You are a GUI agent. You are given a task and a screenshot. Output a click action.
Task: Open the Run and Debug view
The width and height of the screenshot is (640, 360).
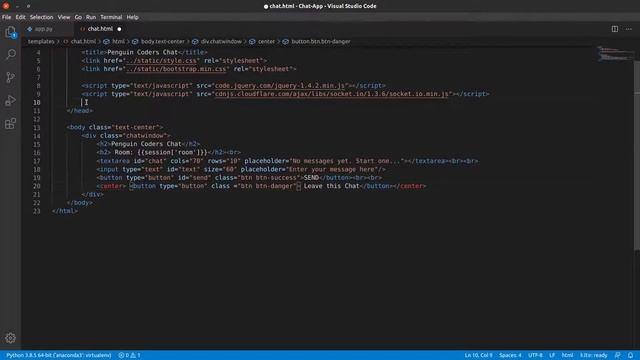coord(11,100)
